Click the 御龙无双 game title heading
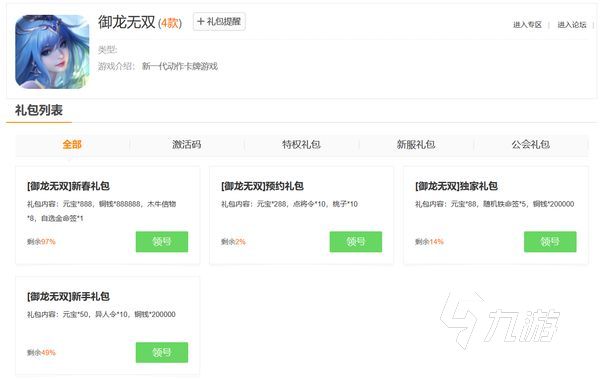This screenshot has height=380, width=600. pos(127,22)
